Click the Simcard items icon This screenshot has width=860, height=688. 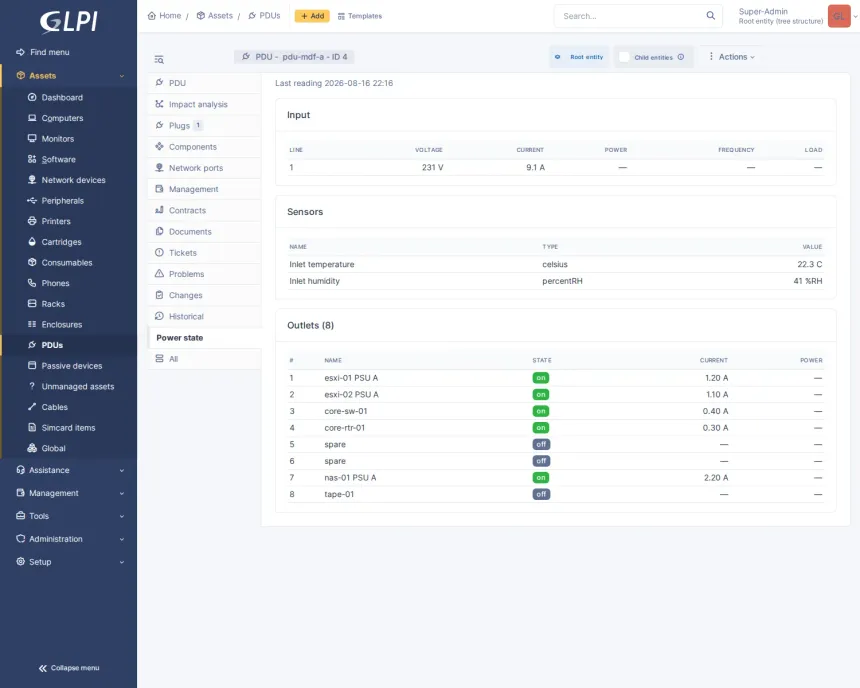[32, 427]
